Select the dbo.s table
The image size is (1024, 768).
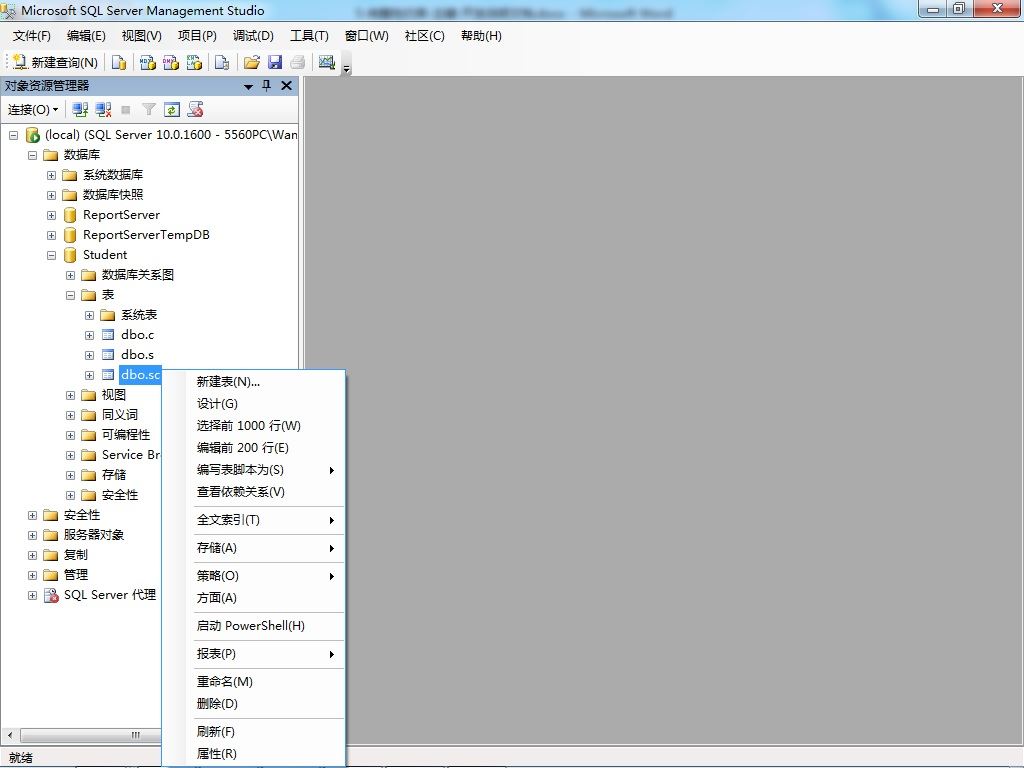[x=137, y=355]
